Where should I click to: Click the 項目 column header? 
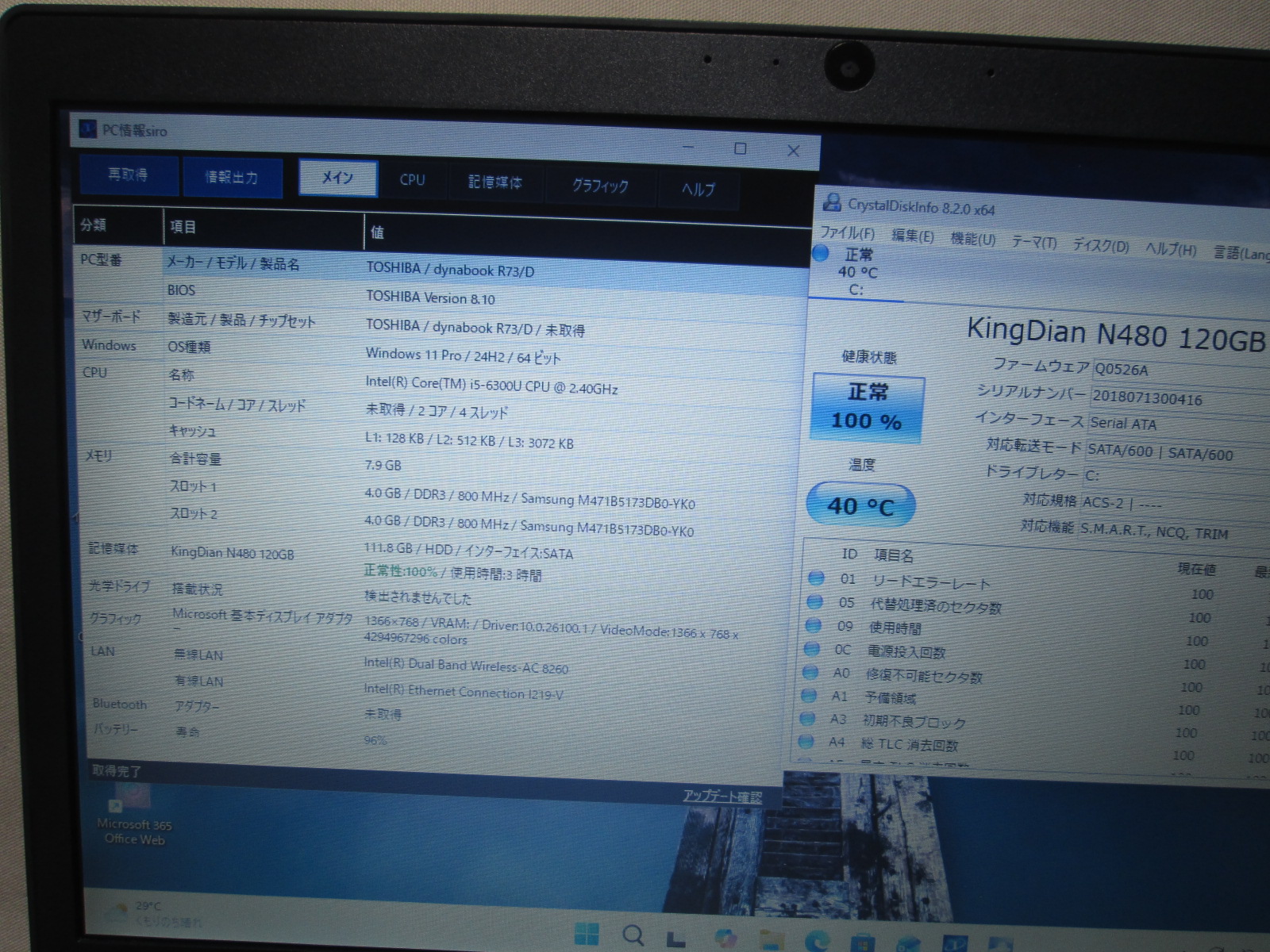[264, 228]
